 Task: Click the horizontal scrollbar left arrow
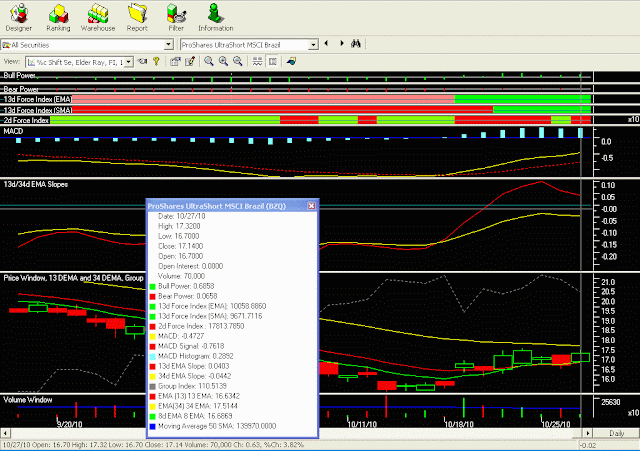point(5,433)
